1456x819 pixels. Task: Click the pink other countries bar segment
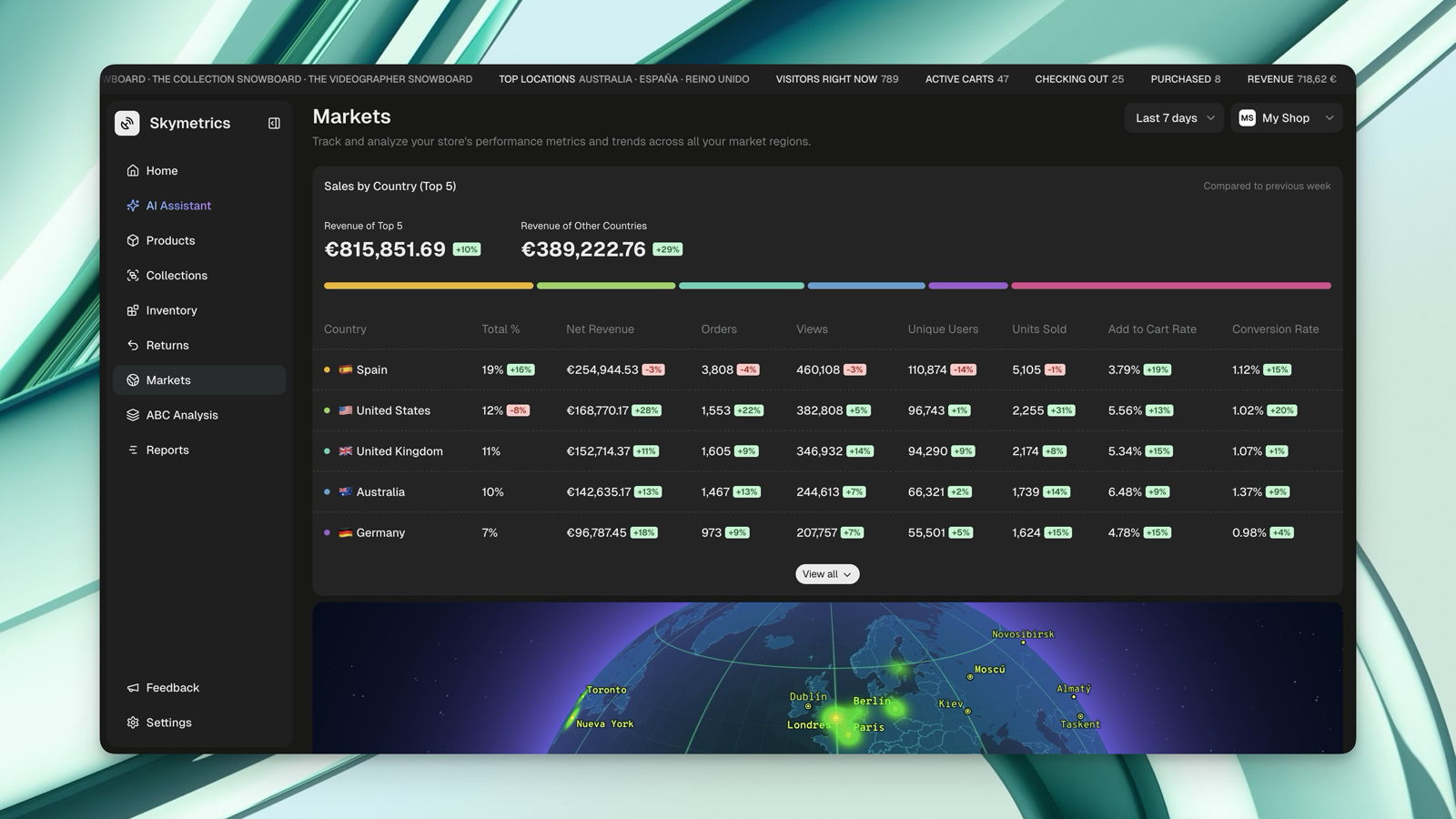1171,286
